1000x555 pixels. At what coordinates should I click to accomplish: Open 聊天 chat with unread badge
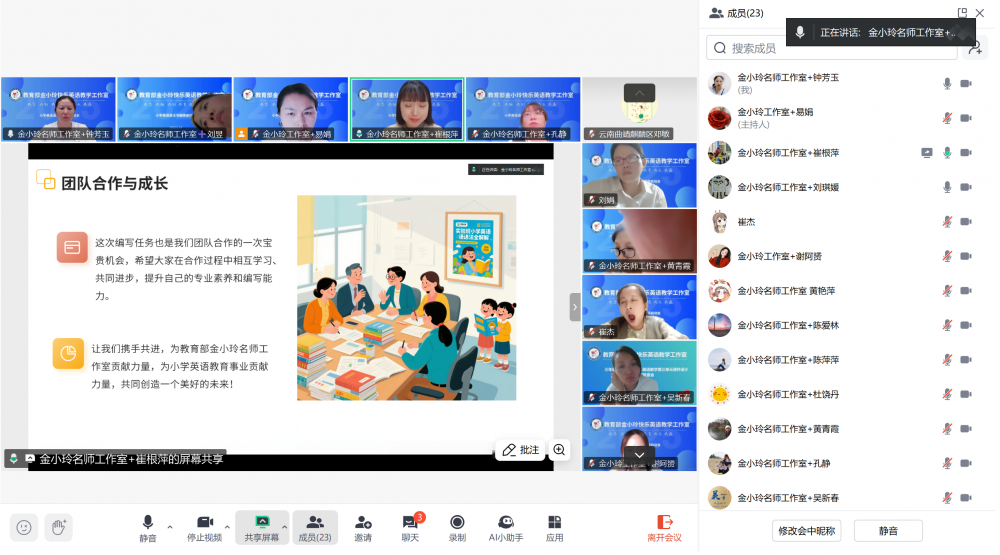[x=410, y=527]
